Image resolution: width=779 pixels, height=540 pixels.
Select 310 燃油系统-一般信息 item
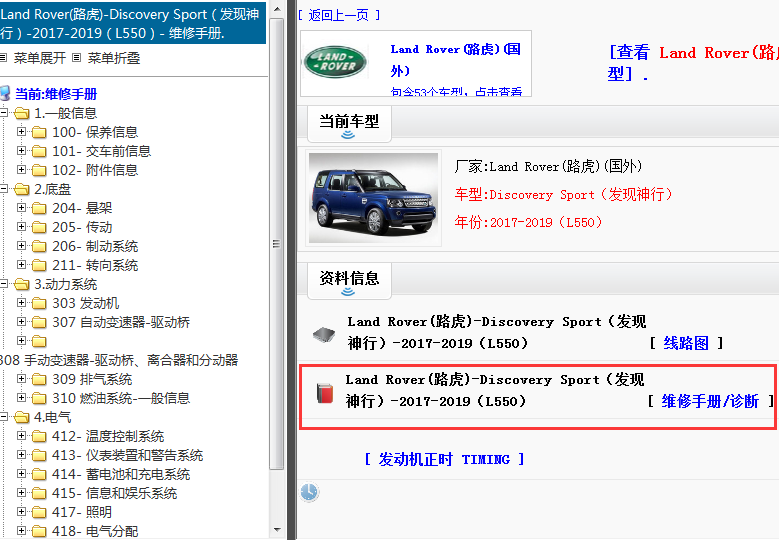tap(121, 398)
